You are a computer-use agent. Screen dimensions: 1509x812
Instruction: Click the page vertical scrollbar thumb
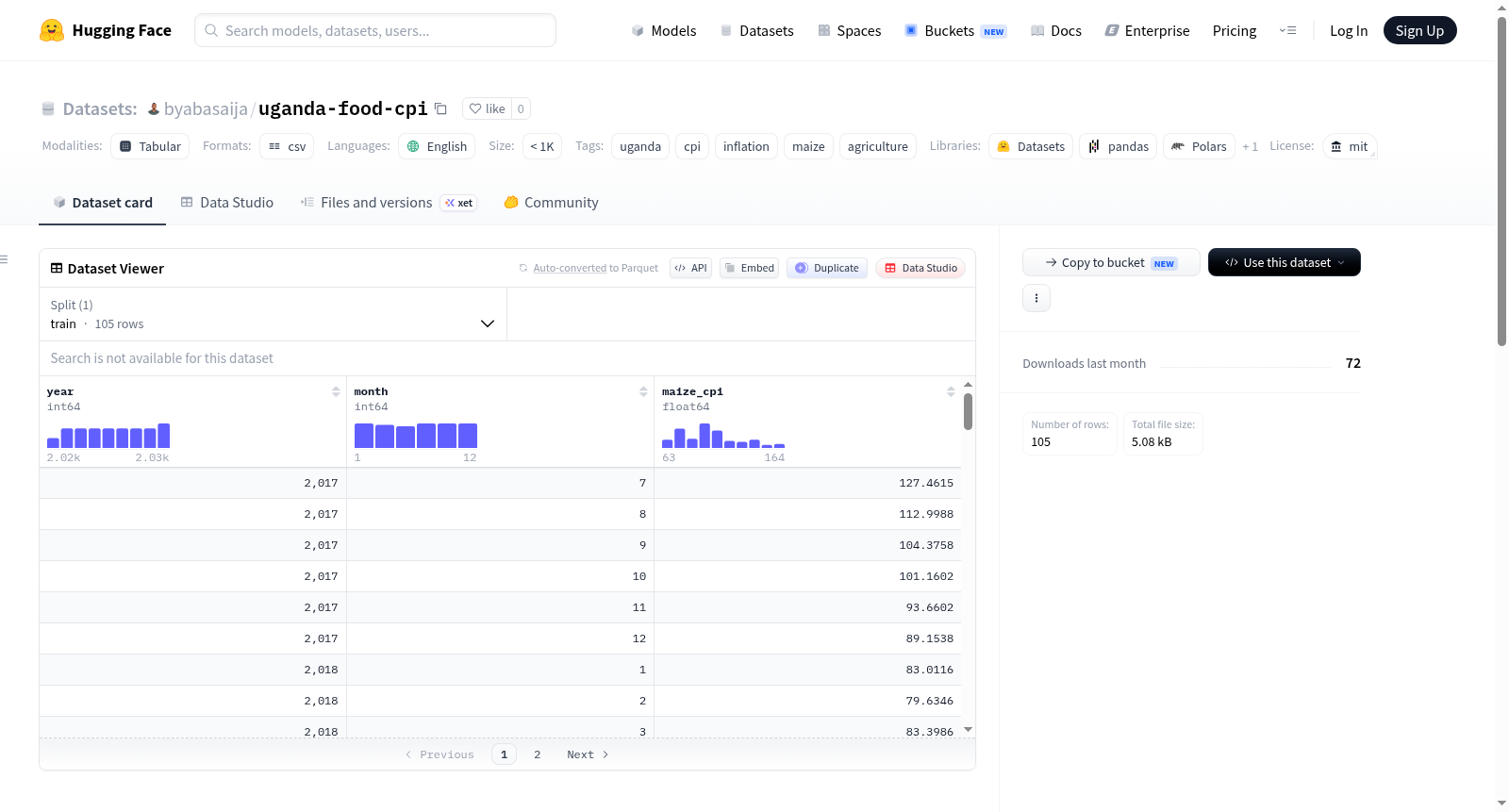pyautogui.click(x=1501, y=181)
